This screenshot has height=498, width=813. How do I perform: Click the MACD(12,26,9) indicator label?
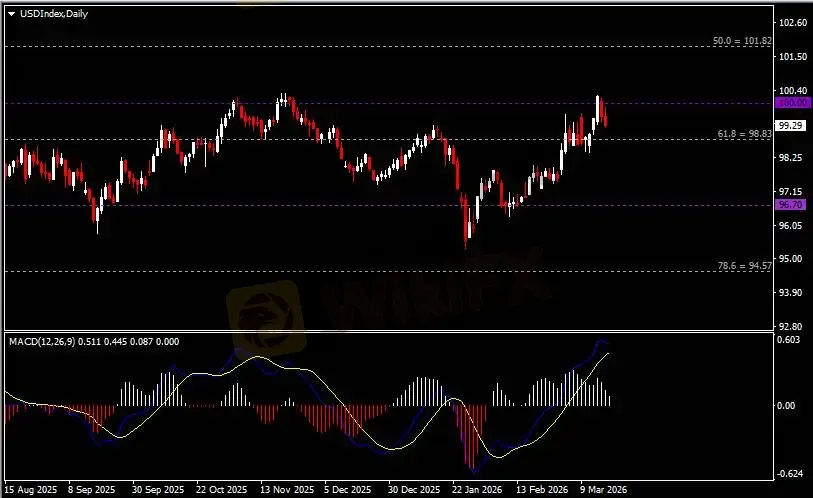click(42, 343)
